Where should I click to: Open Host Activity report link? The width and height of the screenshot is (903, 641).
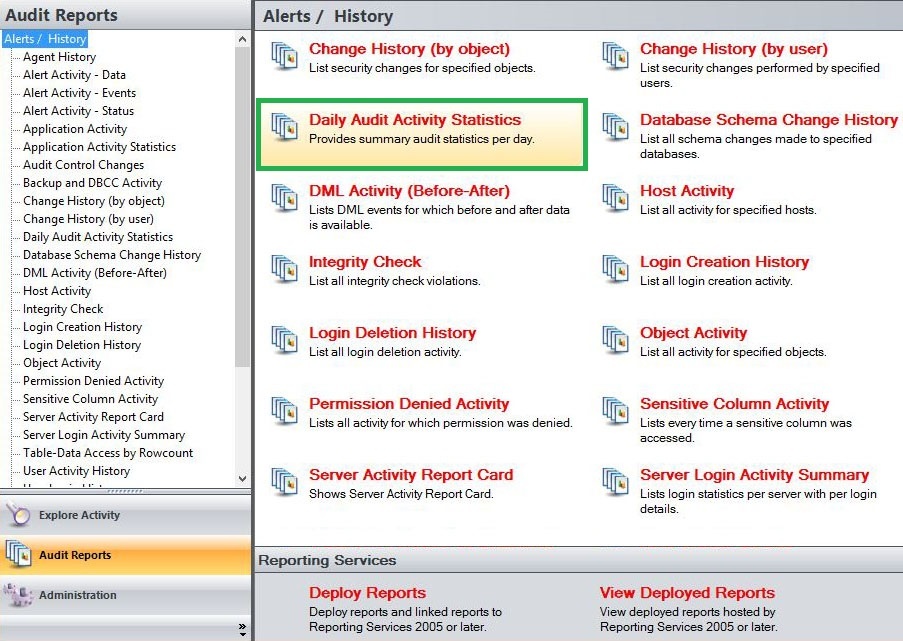[x=687, y=191]
